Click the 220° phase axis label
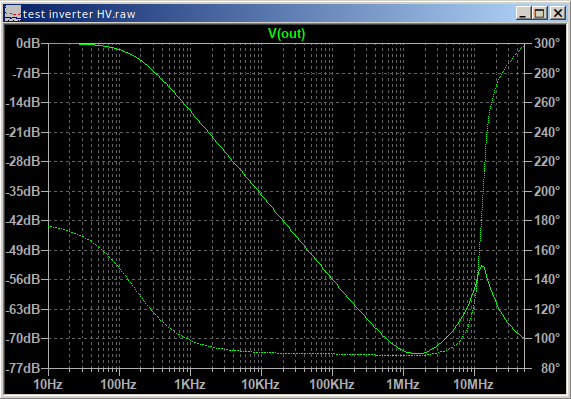The image size is (571, 399). (547, 161)
